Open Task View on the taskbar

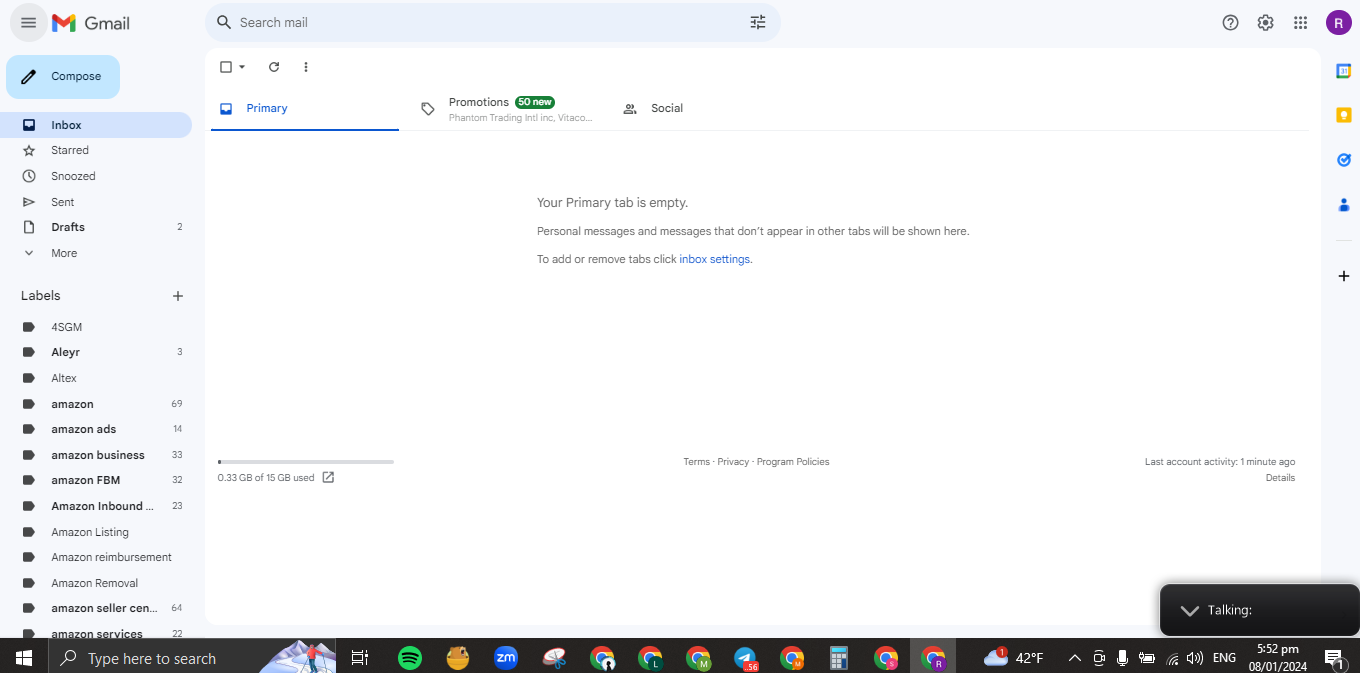tap(360, 658)
